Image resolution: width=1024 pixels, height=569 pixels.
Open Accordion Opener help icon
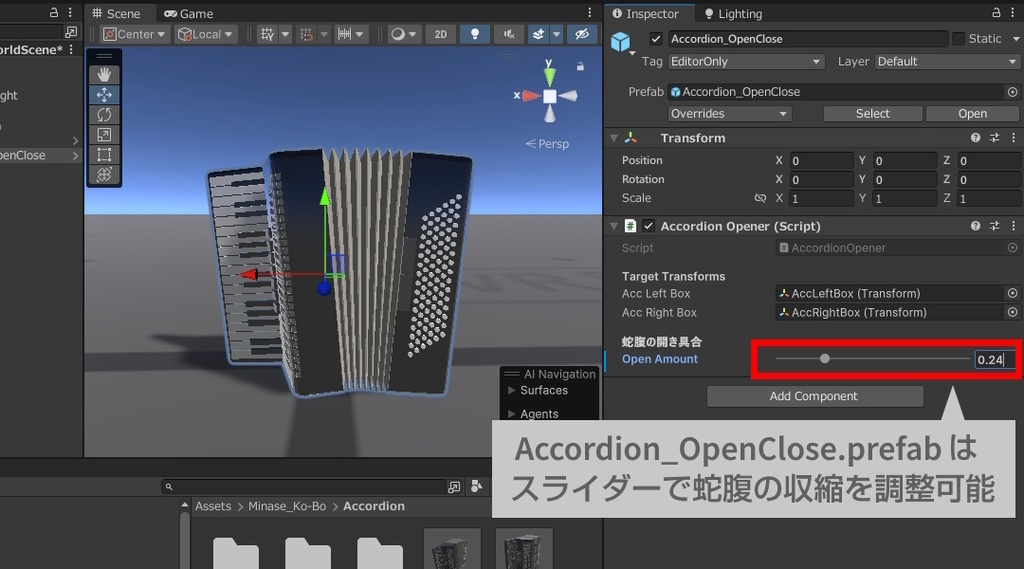pyautogui.click(x=976, y=226)
